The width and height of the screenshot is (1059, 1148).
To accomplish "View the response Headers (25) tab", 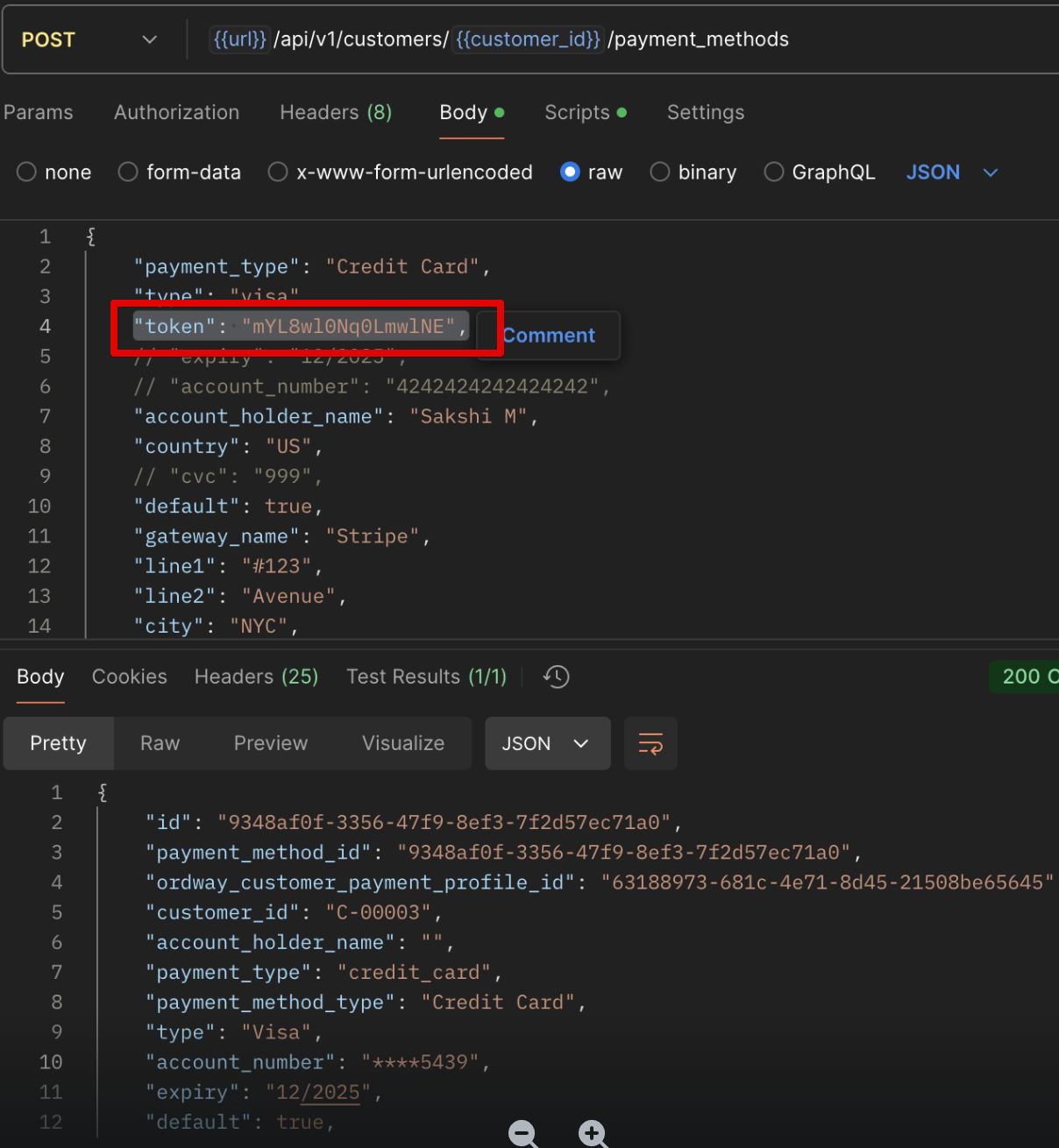I will click(x=256, y=677).
